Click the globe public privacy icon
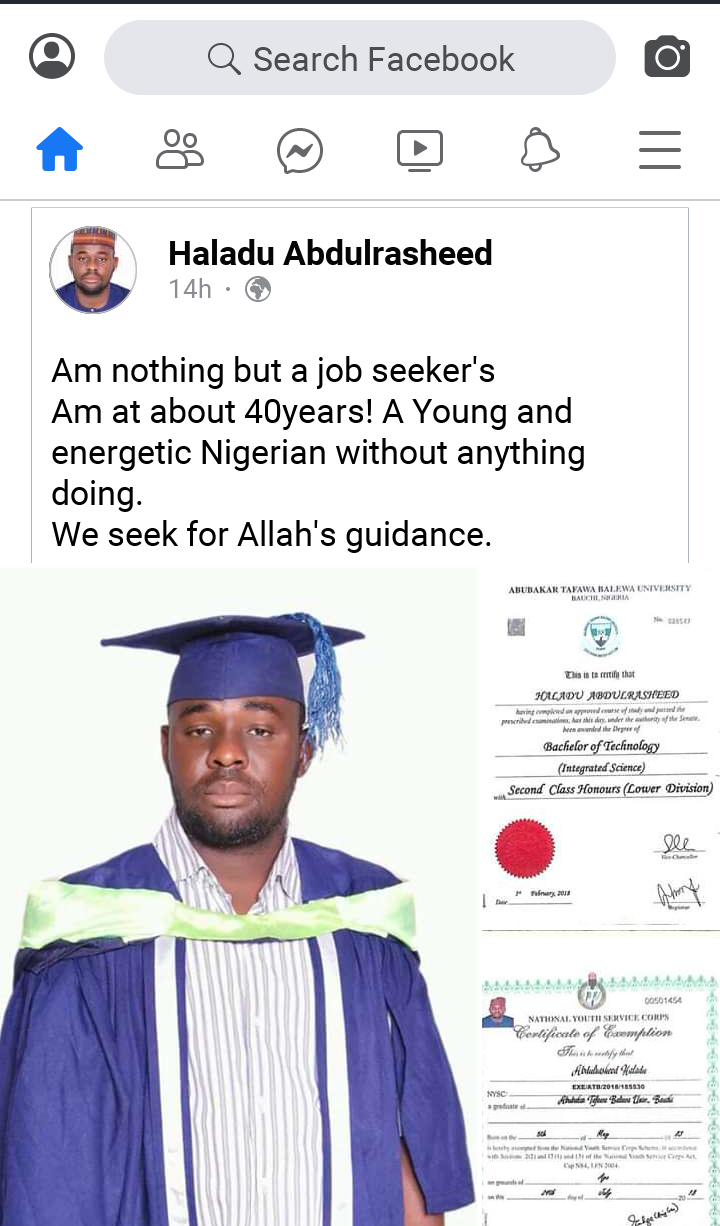The image size is (720, 1226). [258, 290]
